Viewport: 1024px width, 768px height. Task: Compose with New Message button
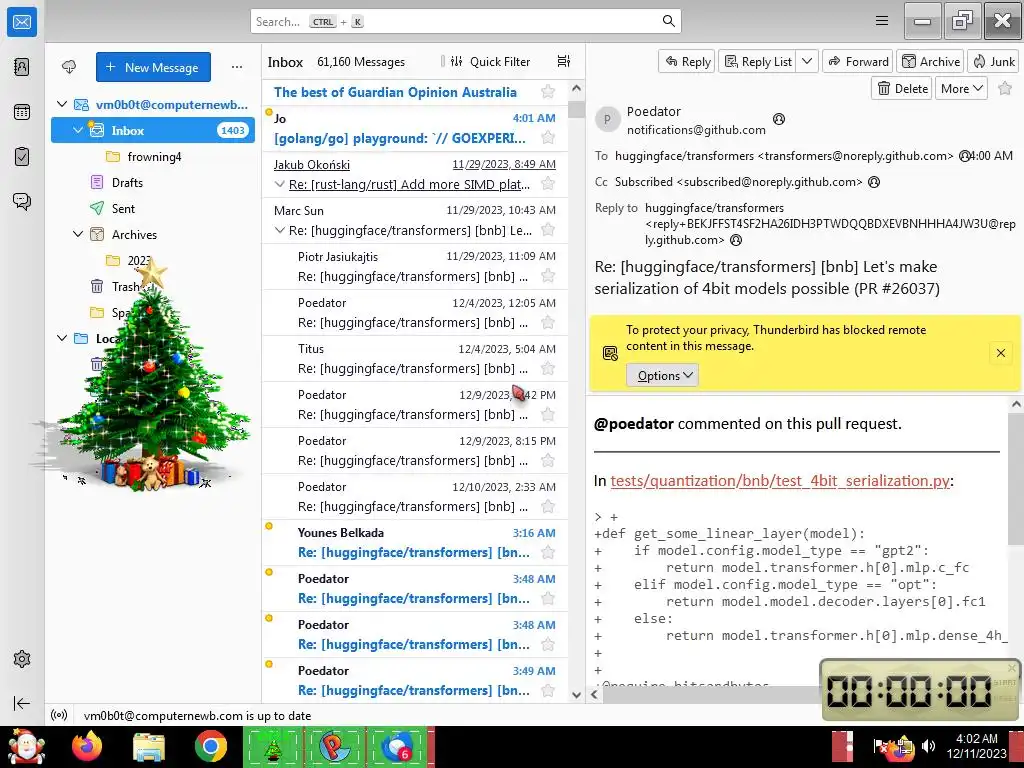153,67
